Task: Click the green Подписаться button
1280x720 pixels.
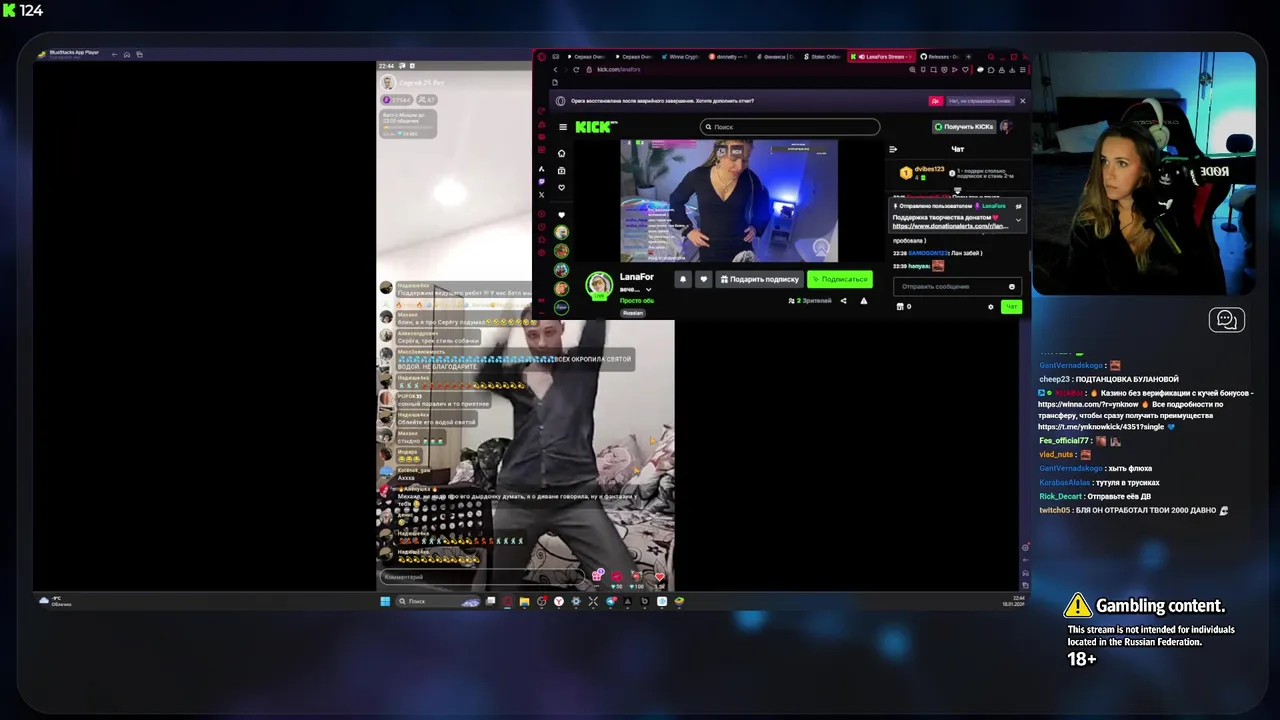Action: [840, 279]
